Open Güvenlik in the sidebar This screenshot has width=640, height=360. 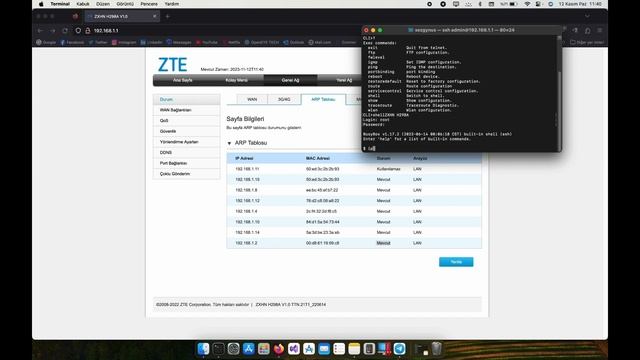click(187, 131)
